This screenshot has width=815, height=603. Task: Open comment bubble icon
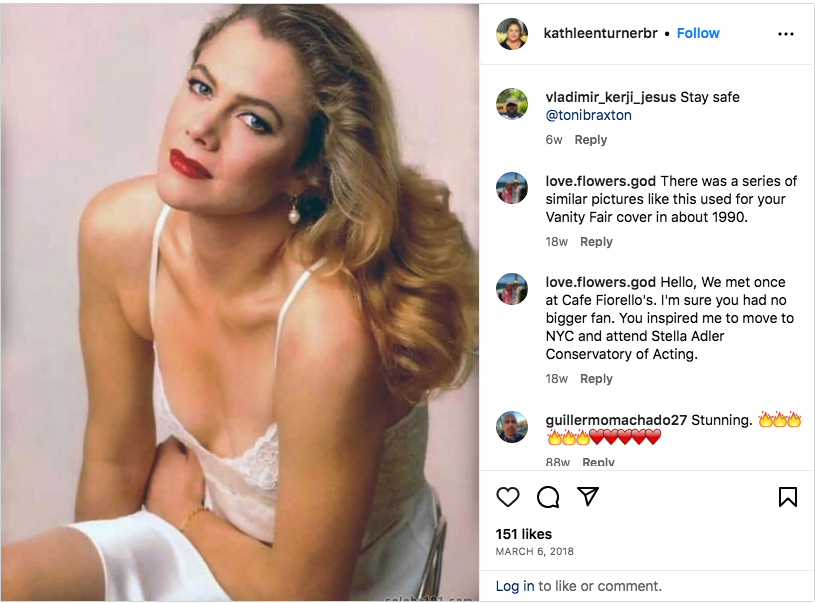[548, 497]
